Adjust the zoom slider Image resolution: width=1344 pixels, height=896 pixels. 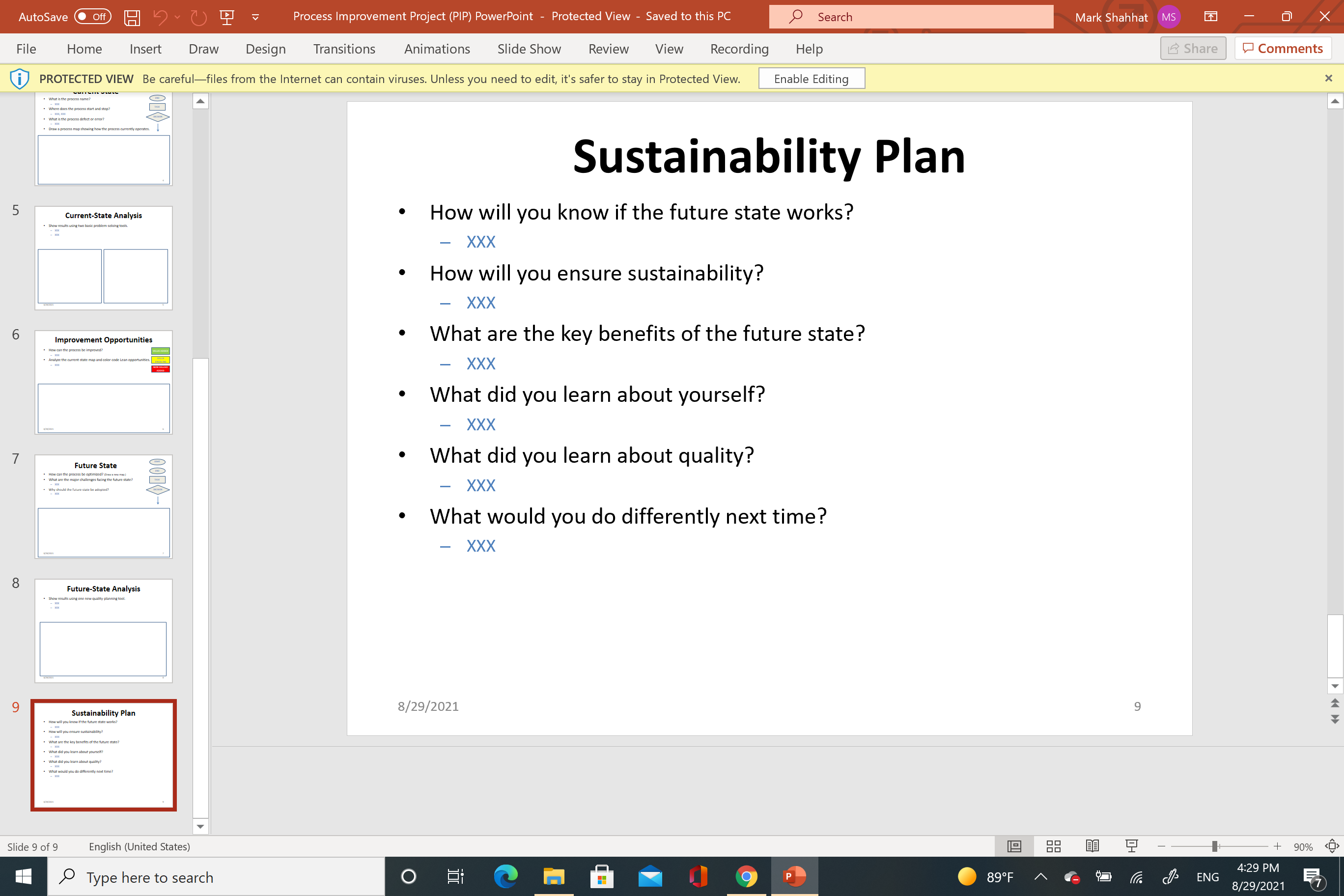pos(1216,846)
